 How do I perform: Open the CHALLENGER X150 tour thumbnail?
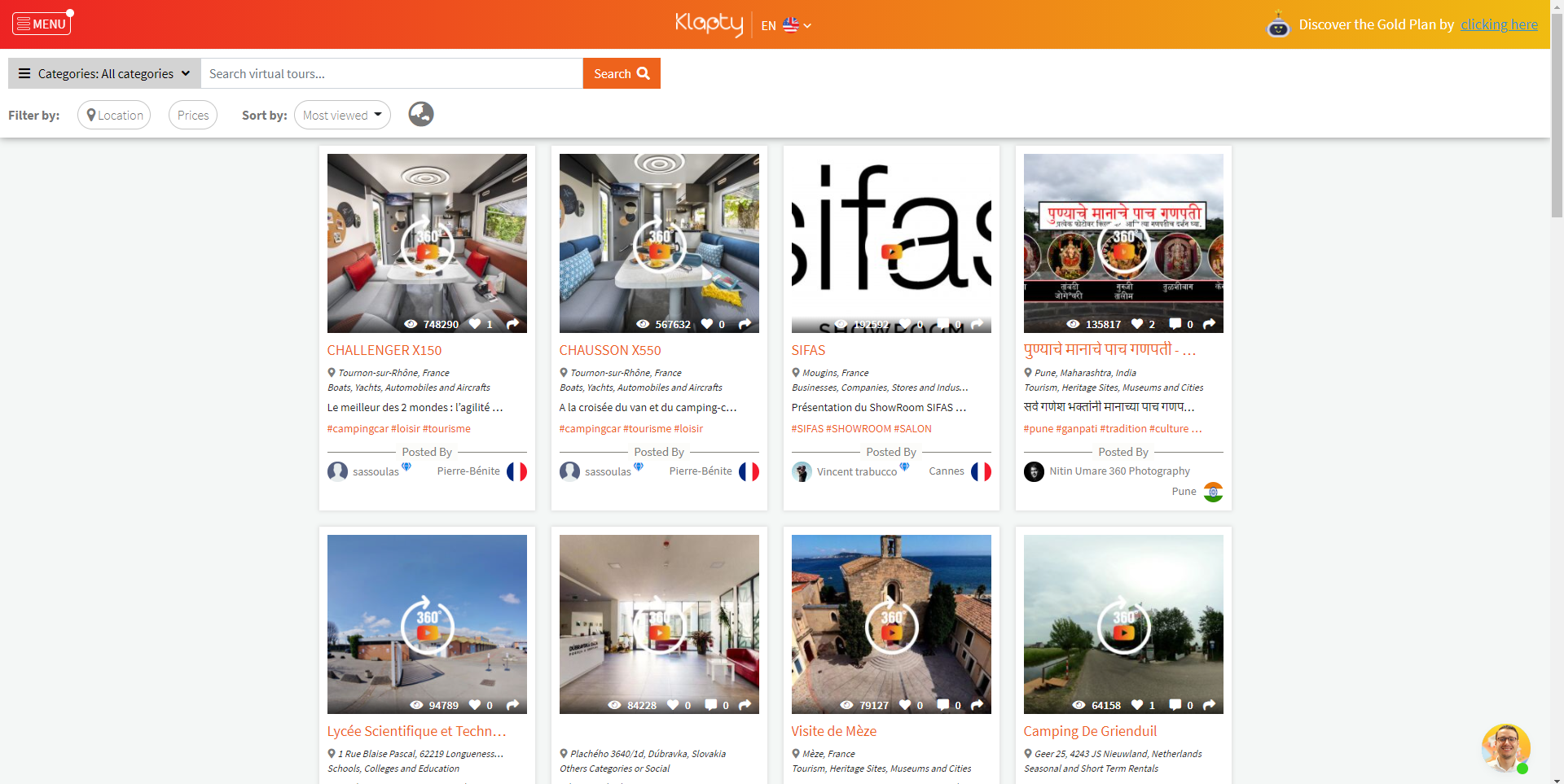coord(427,243)
